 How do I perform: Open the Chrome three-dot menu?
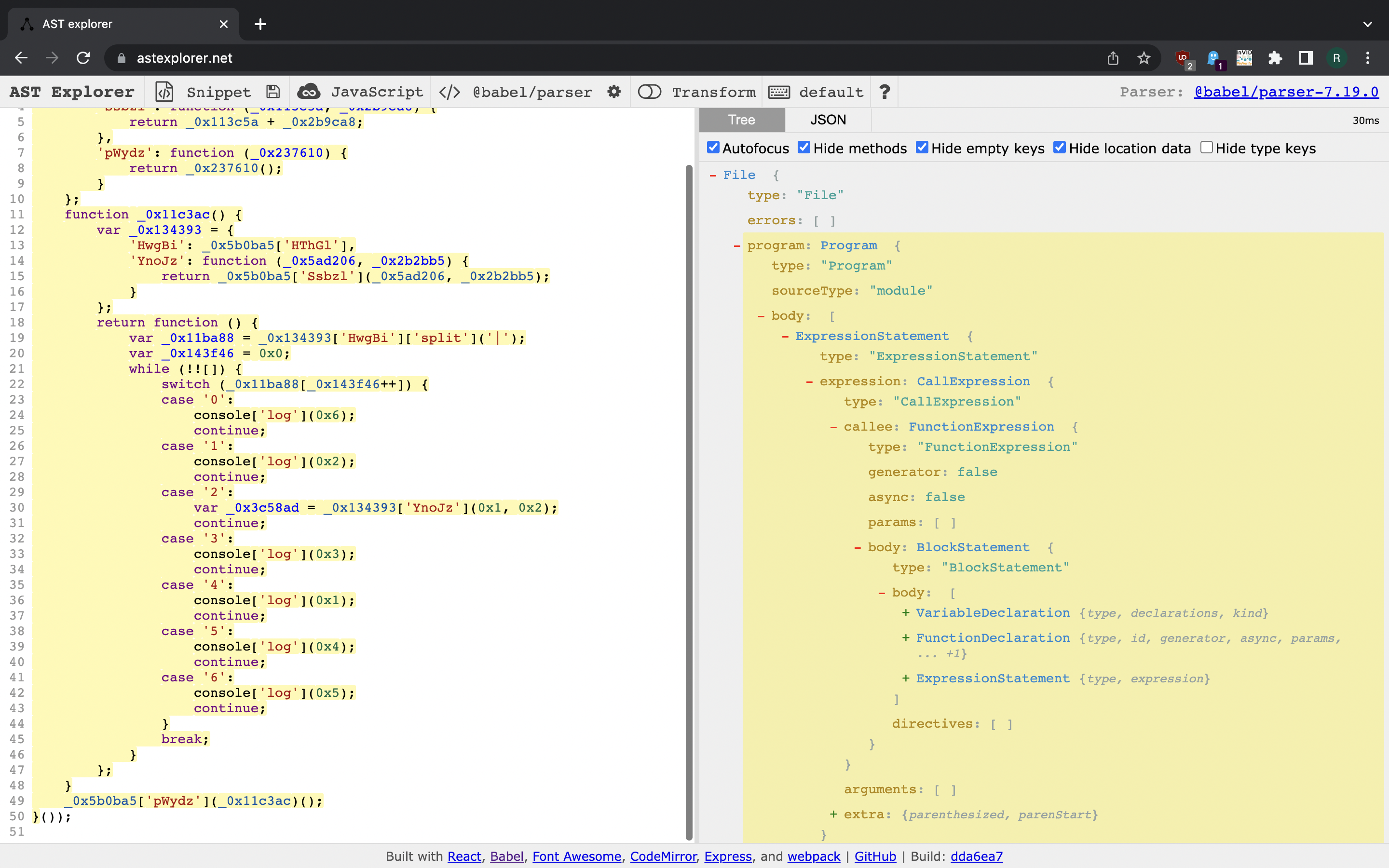point(1368,58)
